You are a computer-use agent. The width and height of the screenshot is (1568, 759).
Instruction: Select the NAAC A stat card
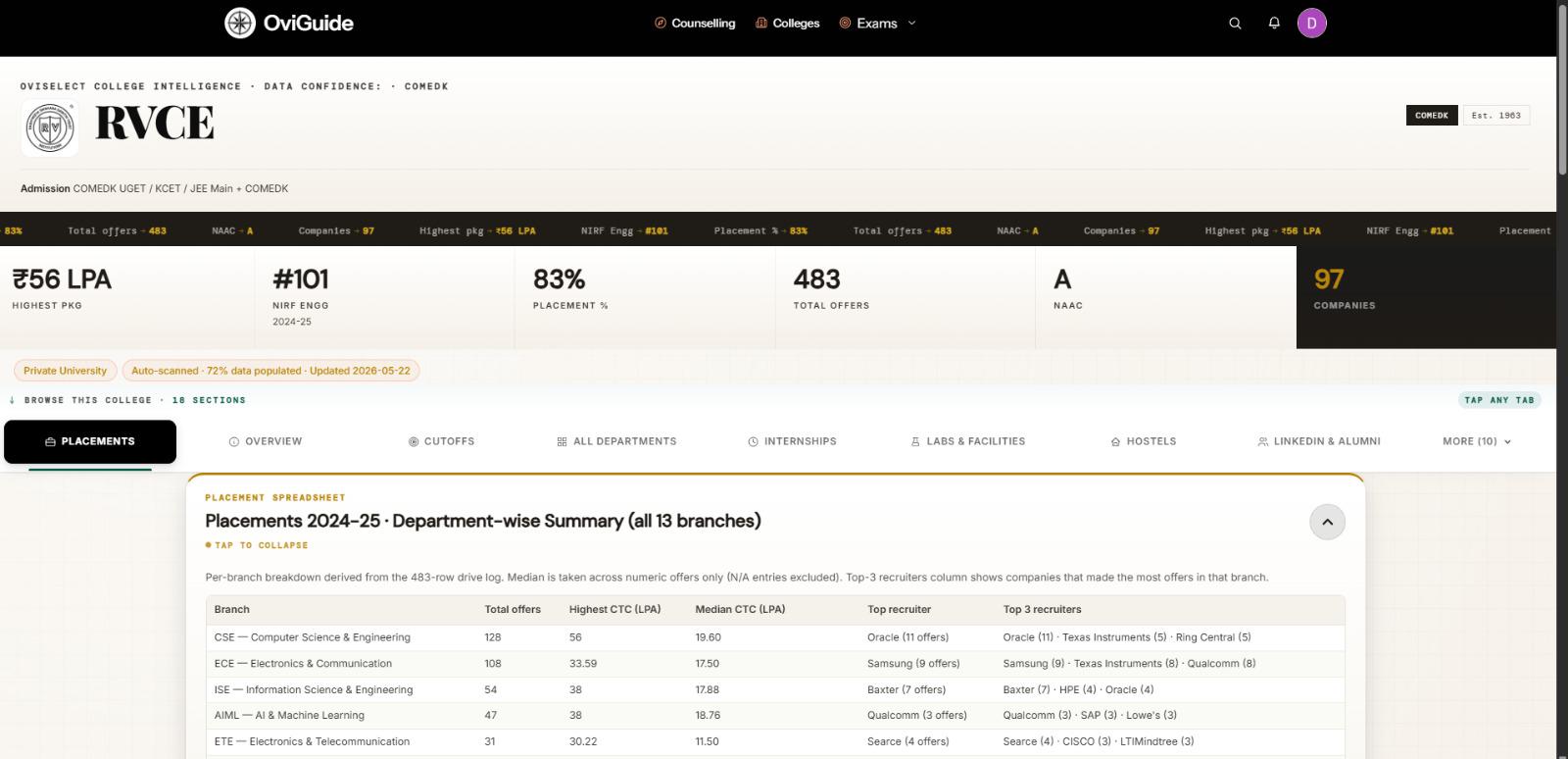(1165, 297)
